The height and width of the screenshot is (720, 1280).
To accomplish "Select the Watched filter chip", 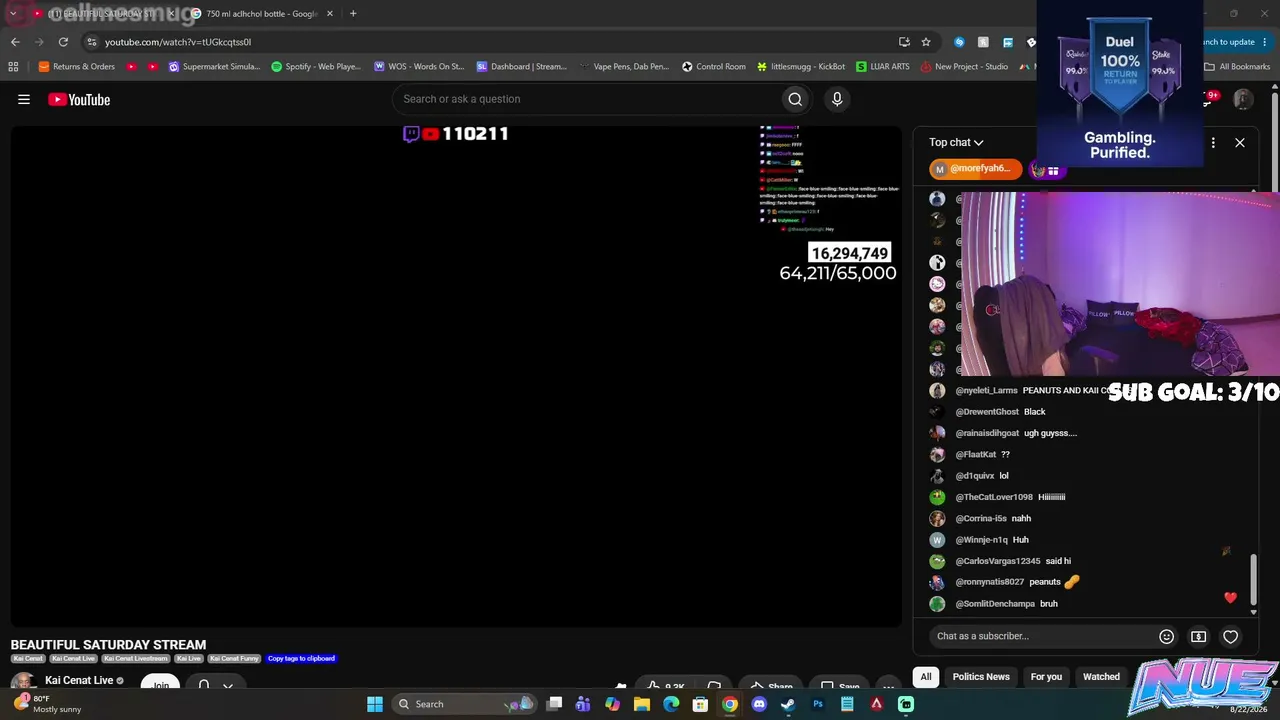I will (x=1101, y=677).
